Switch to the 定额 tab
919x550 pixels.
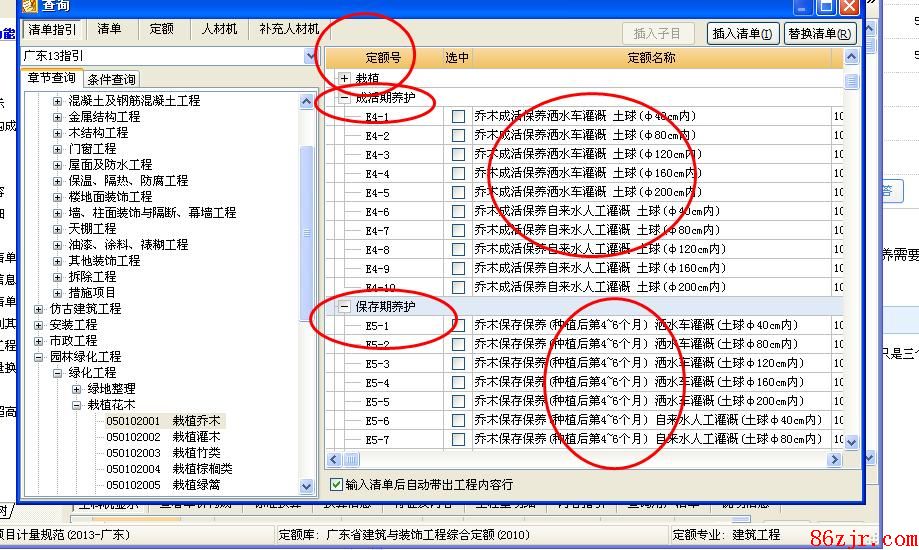161,30
